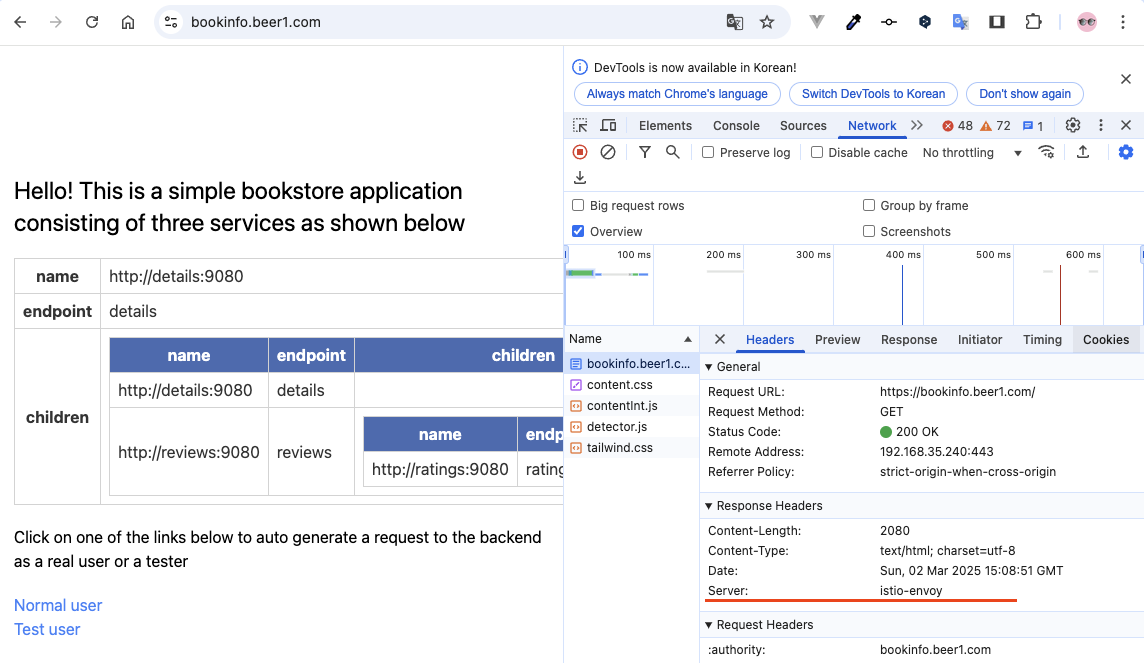Click Don't show again button

(1024, 94)
